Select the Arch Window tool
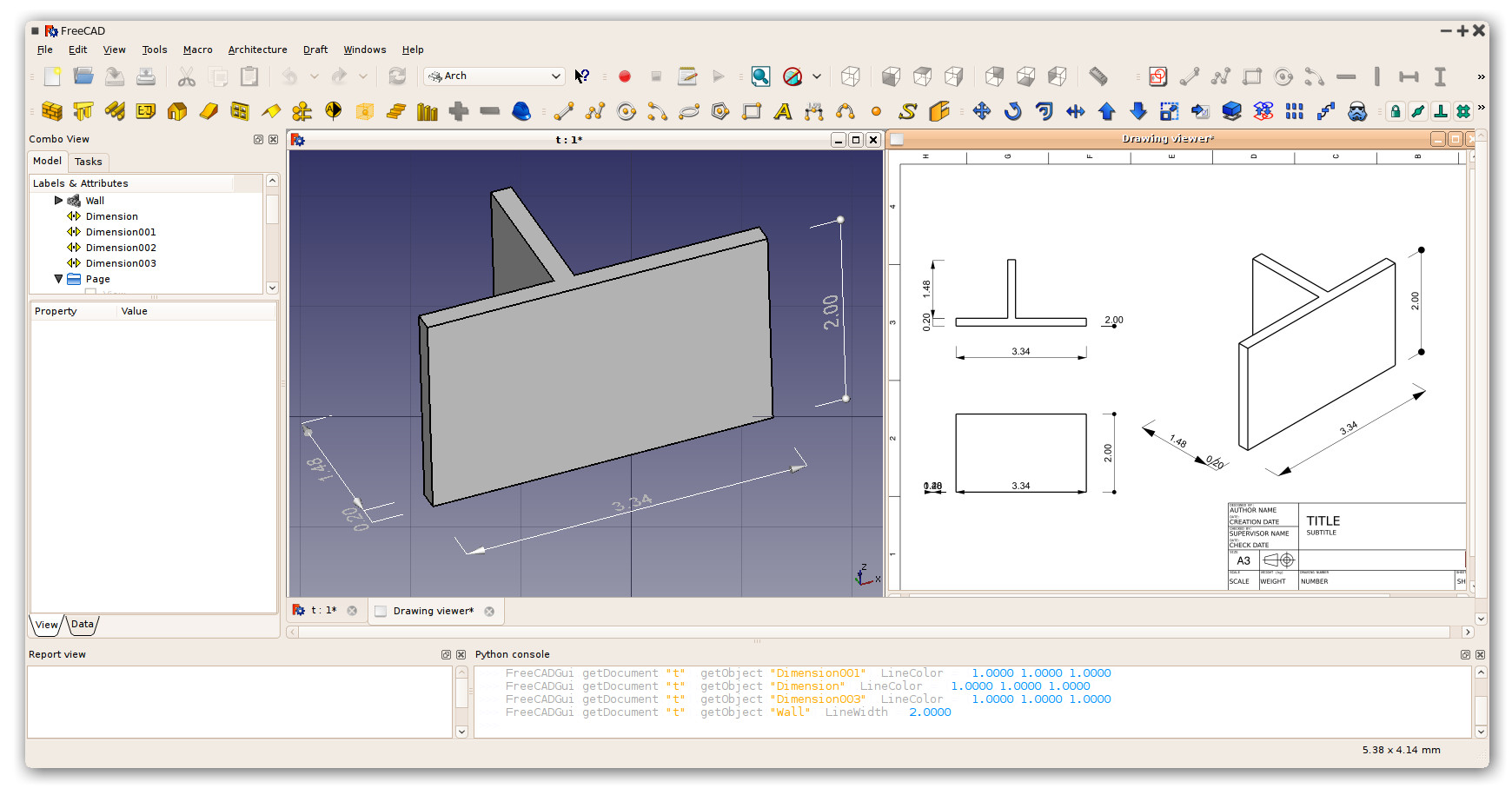 coord(240,111)
